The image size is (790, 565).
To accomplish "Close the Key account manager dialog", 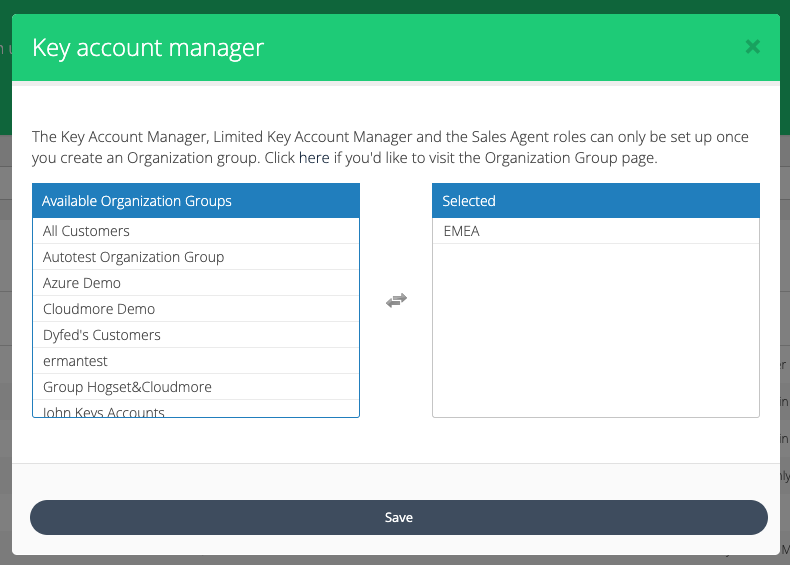I will point(753,47).
